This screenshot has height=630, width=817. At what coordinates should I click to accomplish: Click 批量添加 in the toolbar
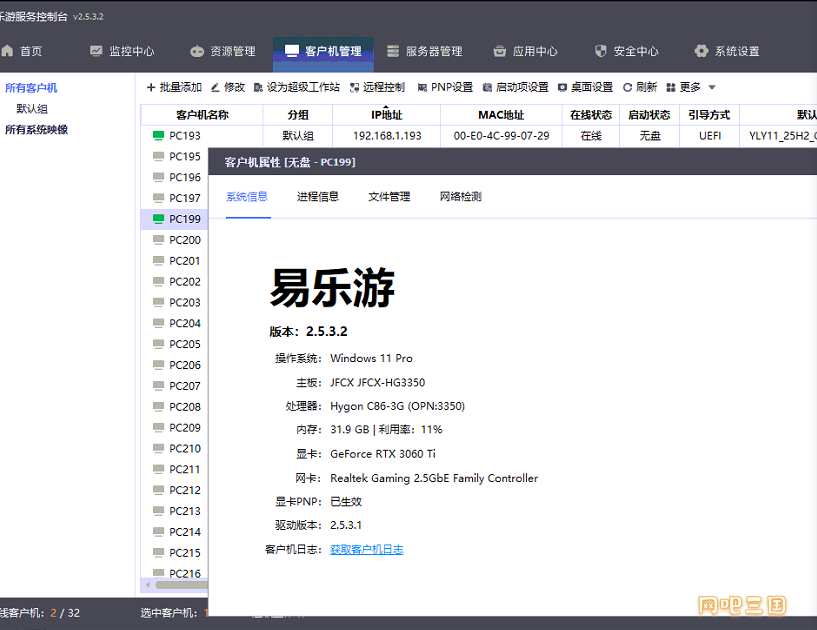tap(174, 87)
